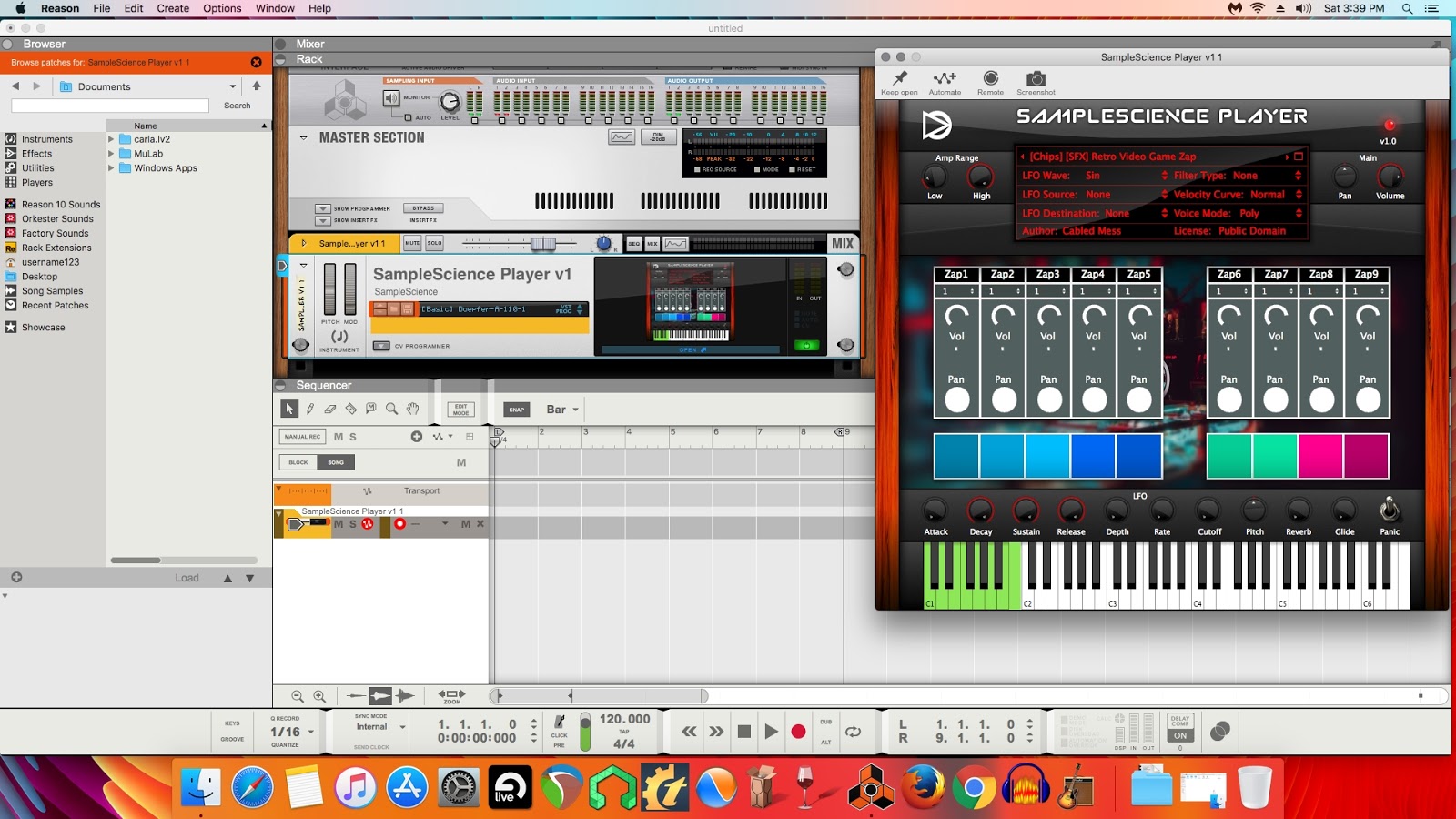Expand CV PROGRAMMER on SampleScience device

click(x=381, y=346)
